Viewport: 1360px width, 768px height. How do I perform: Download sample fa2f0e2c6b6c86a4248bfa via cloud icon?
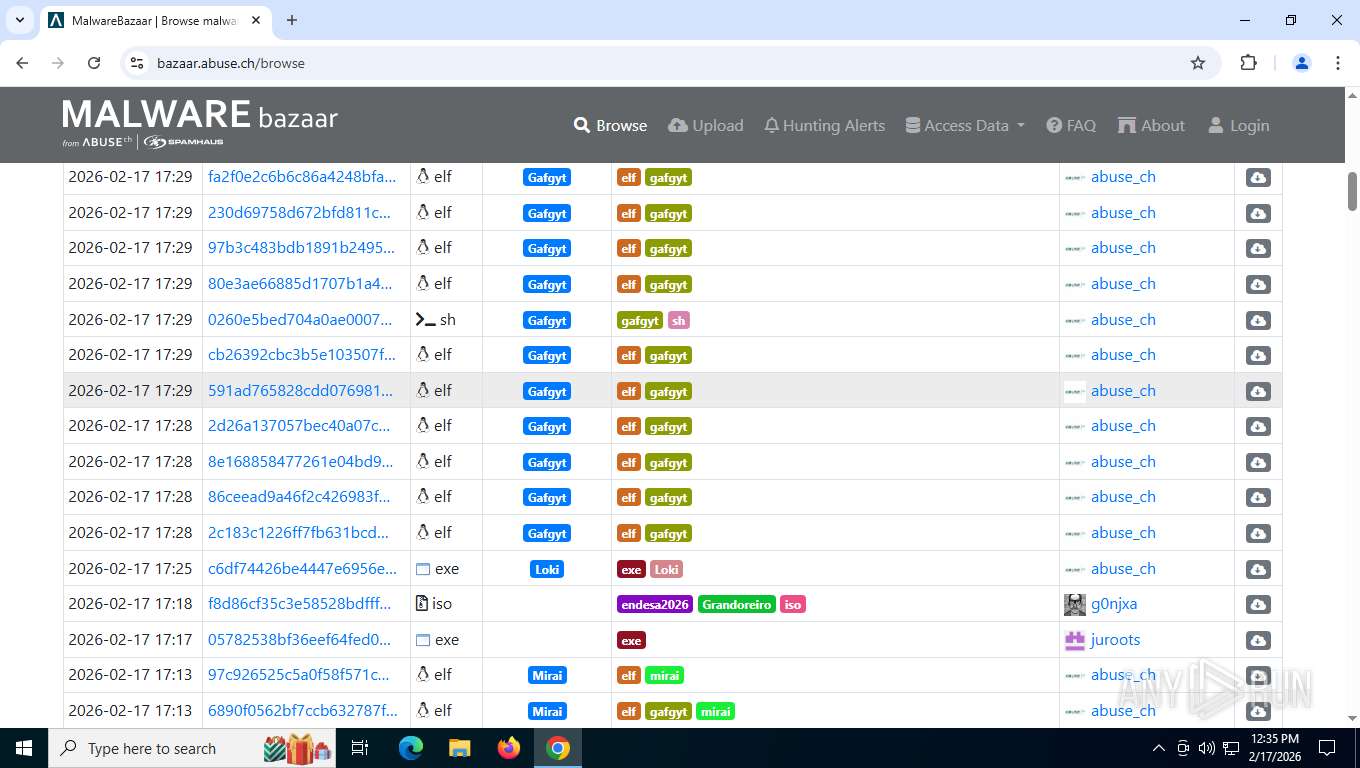[1258, 177]
